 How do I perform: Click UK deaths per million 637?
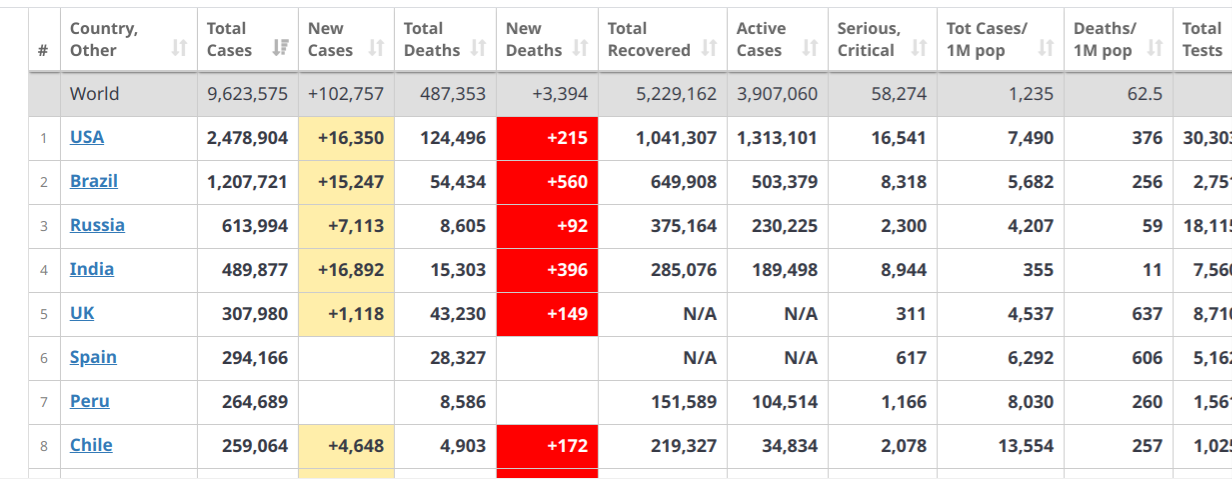[1147, 314]
